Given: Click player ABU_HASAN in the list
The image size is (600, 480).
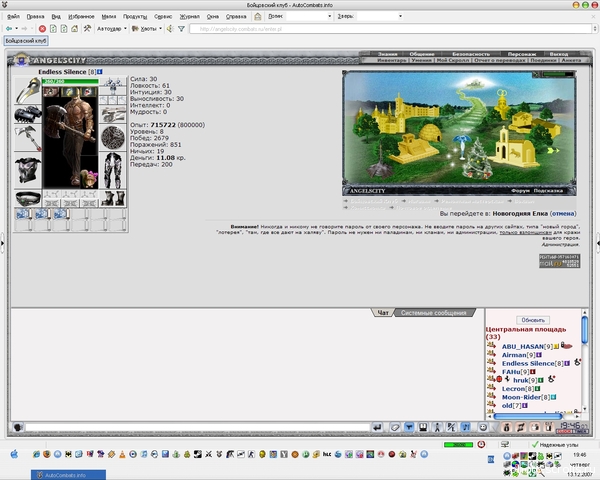Looking at the screenshot, I should (x=523, y=346).
